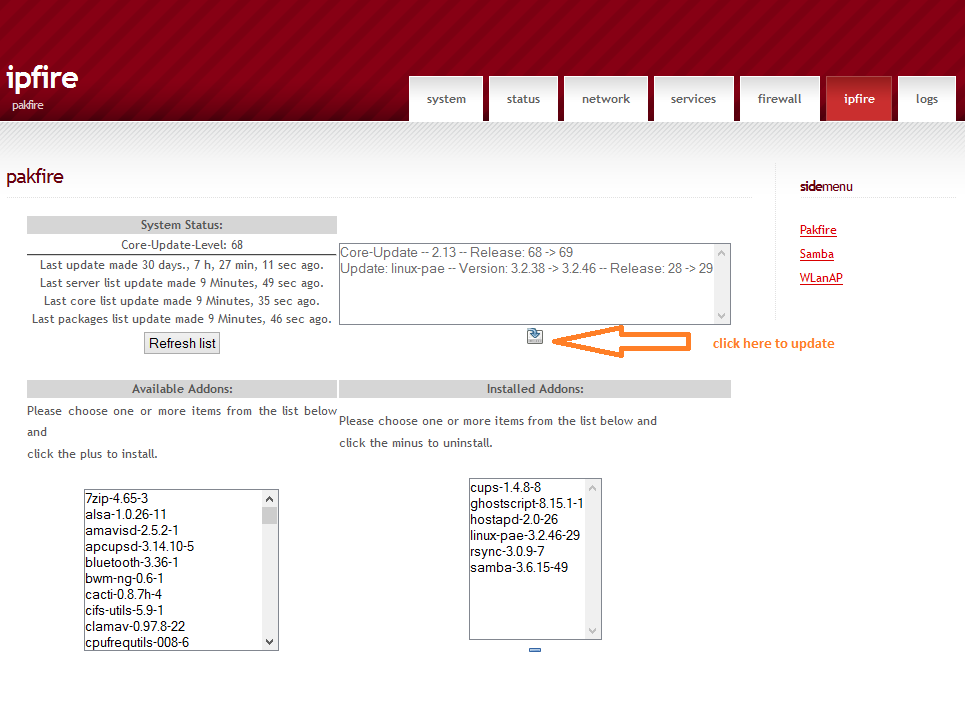The width and height of the screenshot is (966, 708).
Task: Click the minus icon to uninstall addon
Action: point(535,649)
